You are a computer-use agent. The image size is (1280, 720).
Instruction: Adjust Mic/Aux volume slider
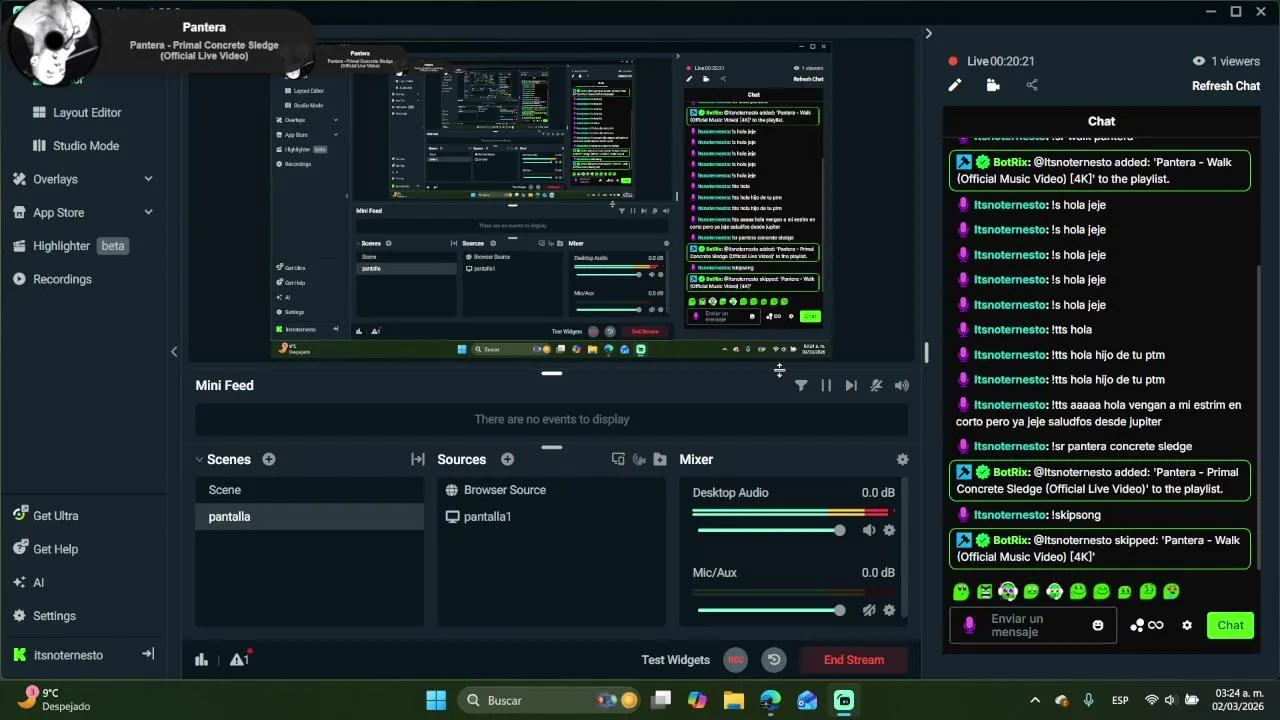click(x=771, y=610)
